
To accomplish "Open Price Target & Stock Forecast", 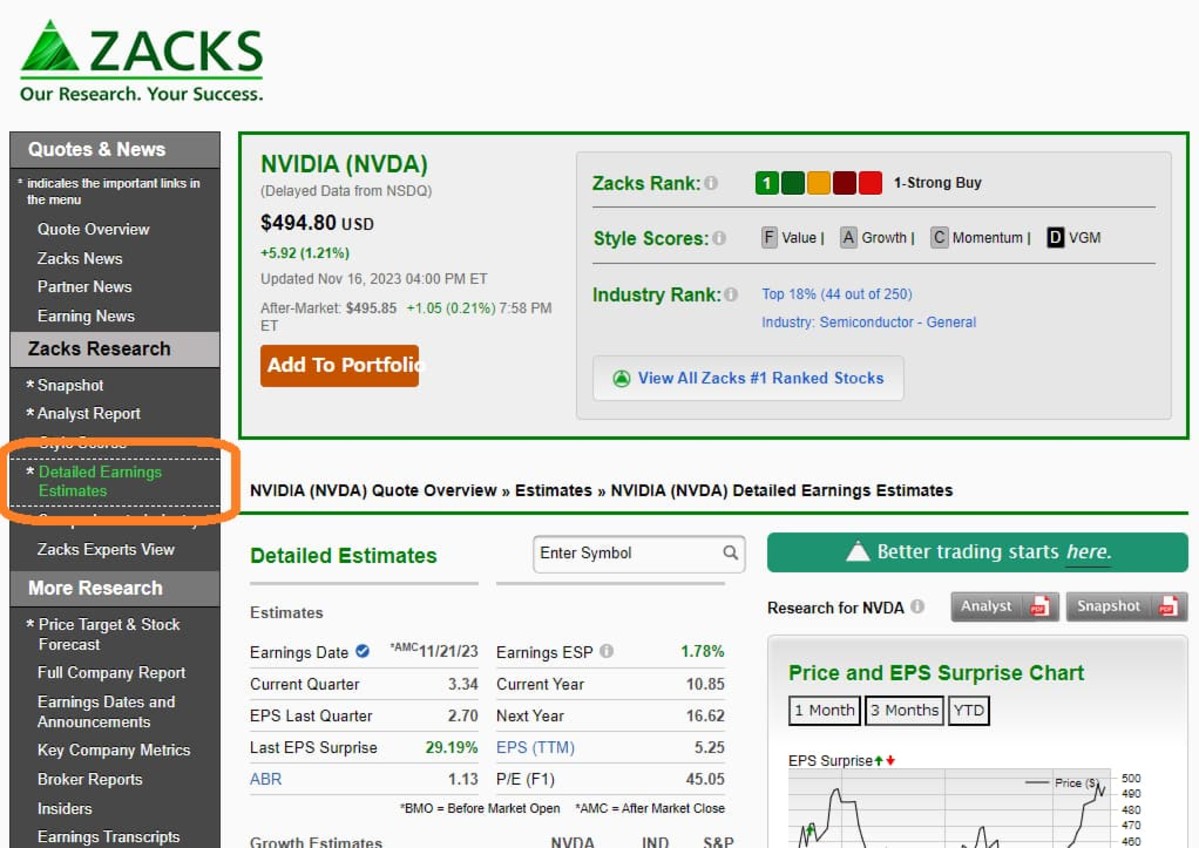I will click(x=109, y=635).
